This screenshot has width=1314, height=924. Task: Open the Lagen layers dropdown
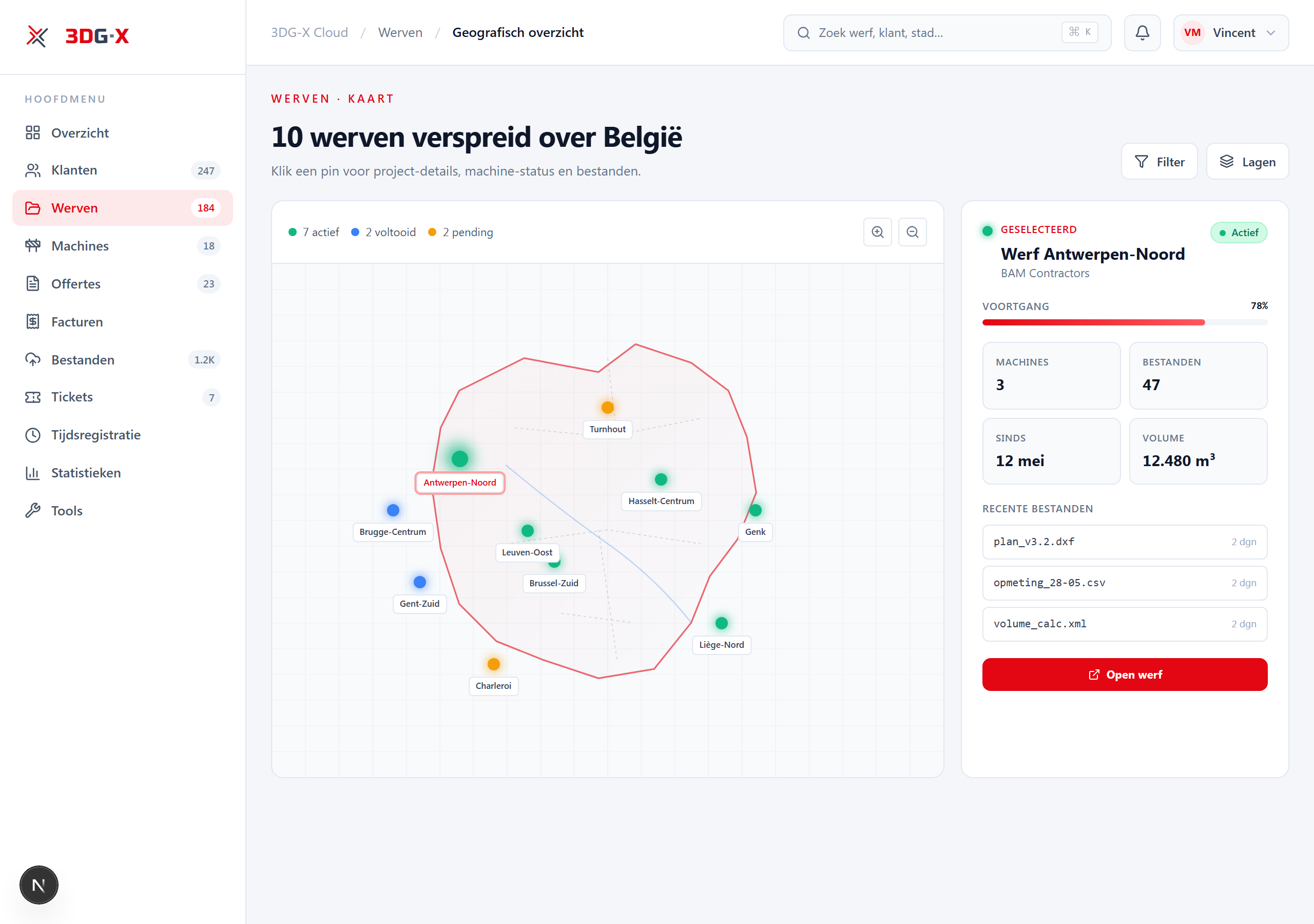pyautogui.click(x=1247, y=161)
